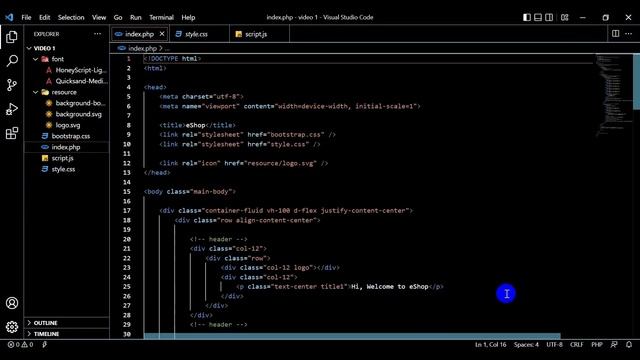
Task: Open background-bo svg file
Action: pos(80,103)
